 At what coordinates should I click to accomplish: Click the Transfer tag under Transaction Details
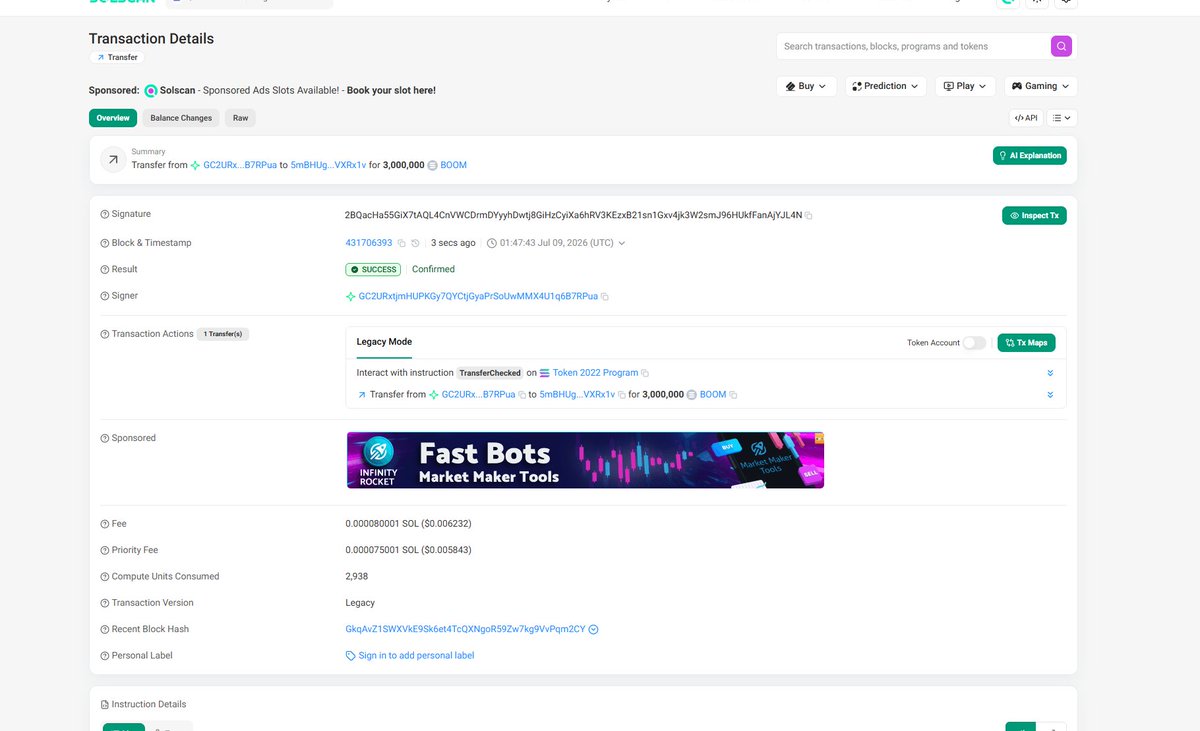117,58
